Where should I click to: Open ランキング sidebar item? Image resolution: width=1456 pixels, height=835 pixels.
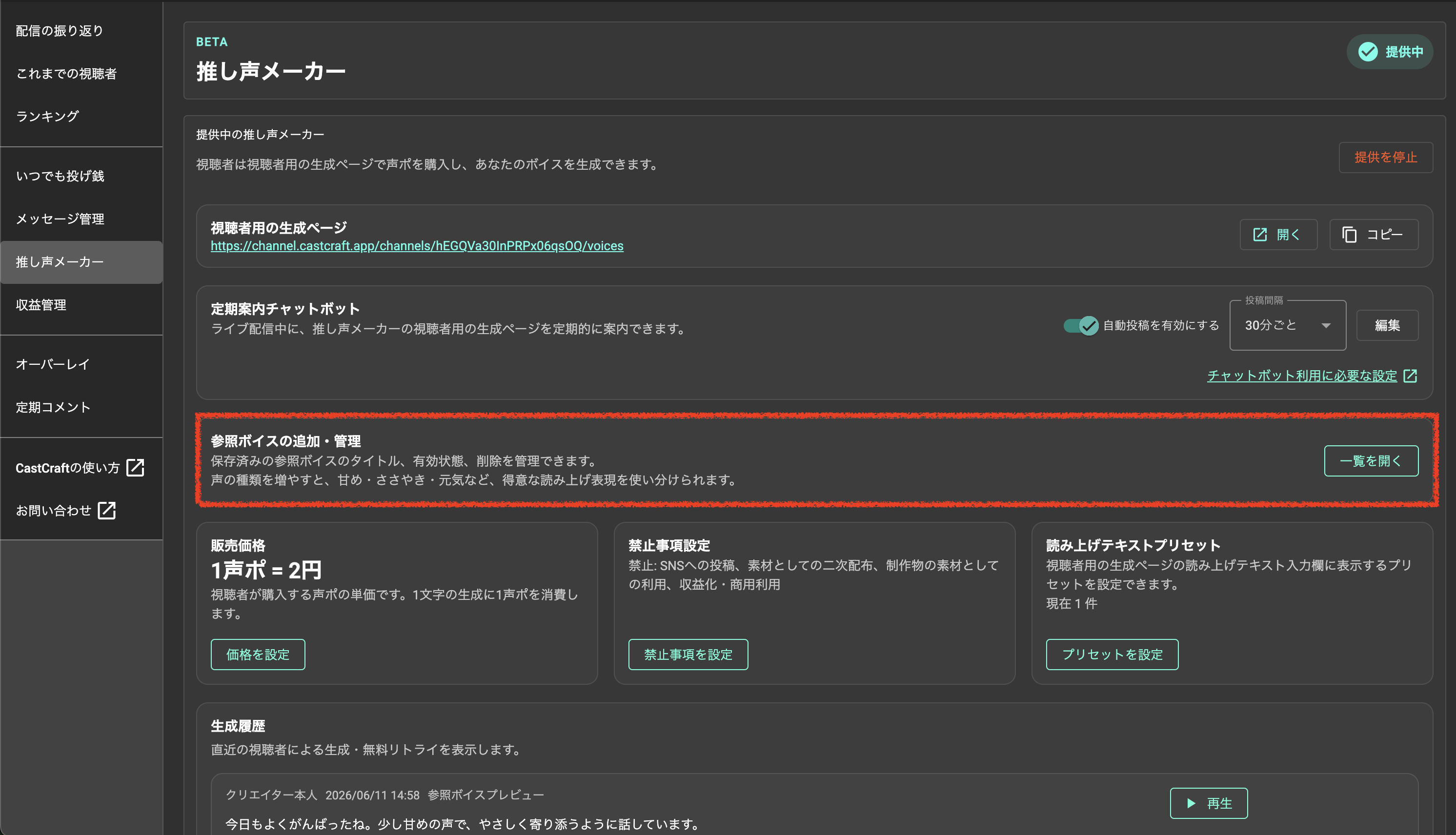coord(81,117)
